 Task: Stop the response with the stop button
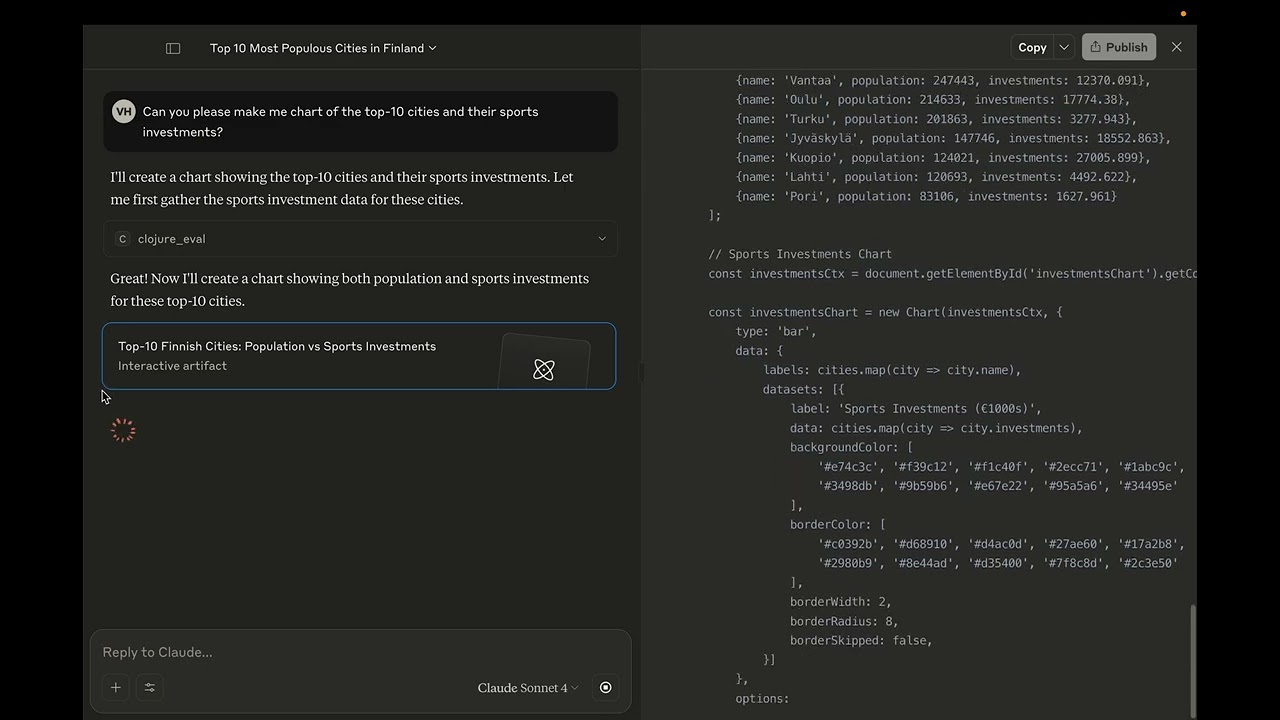coord(605,687)
